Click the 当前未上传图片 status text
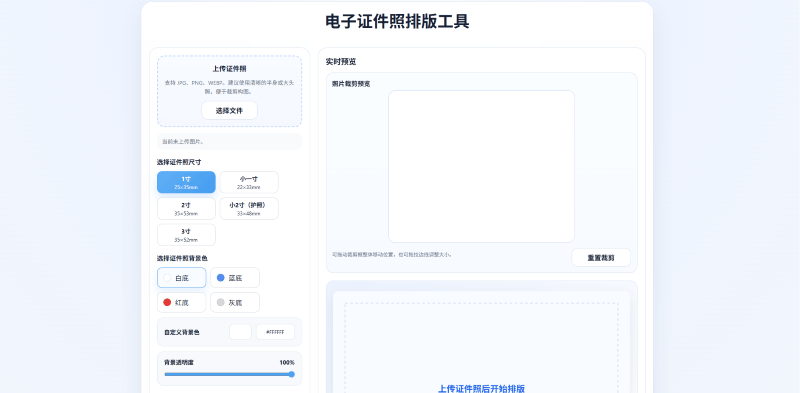The height and width of the screenshot is (393, 800). click(183, 141)
